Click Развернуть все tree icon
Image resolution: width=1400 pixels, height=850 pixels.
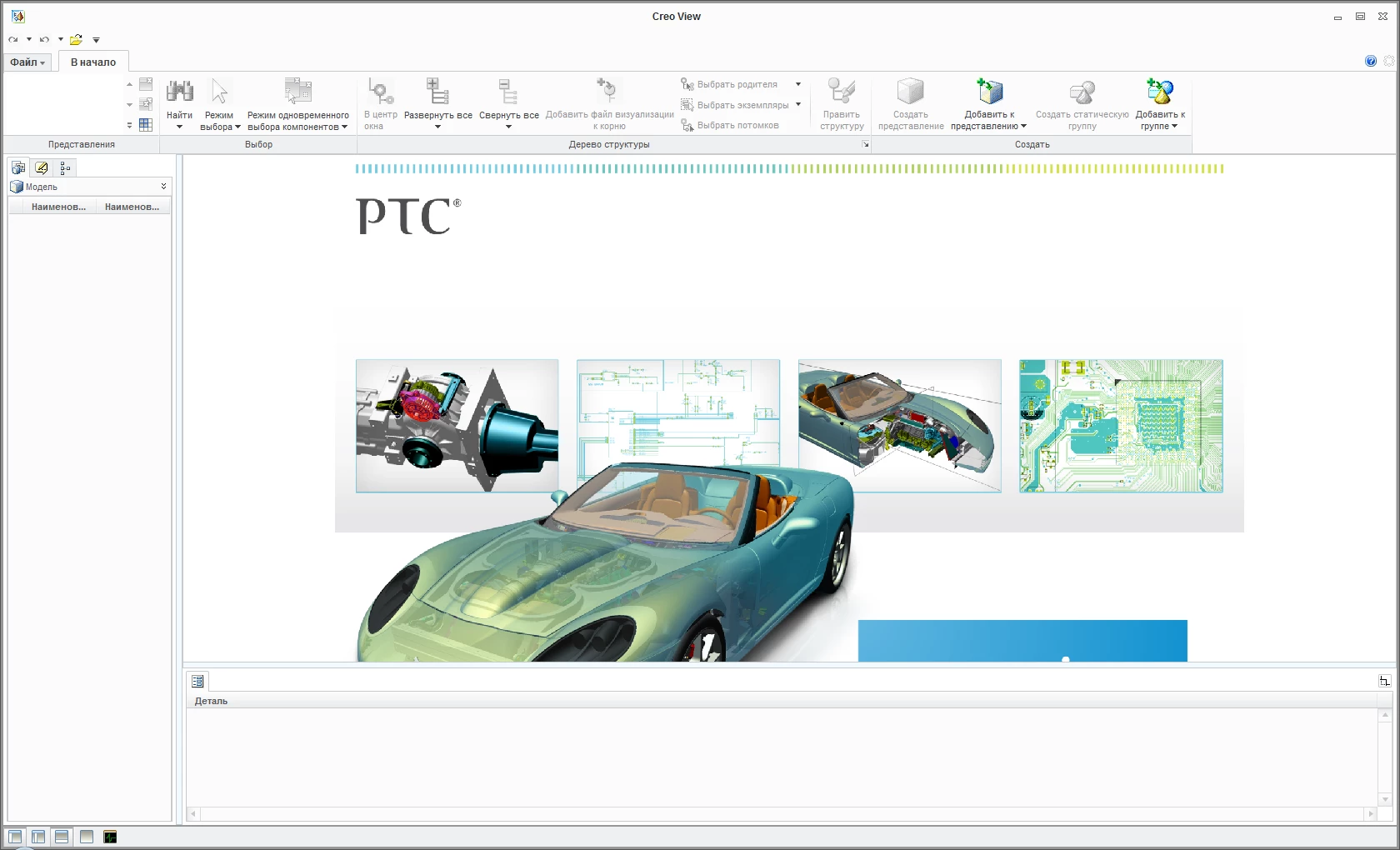point(437,92)
